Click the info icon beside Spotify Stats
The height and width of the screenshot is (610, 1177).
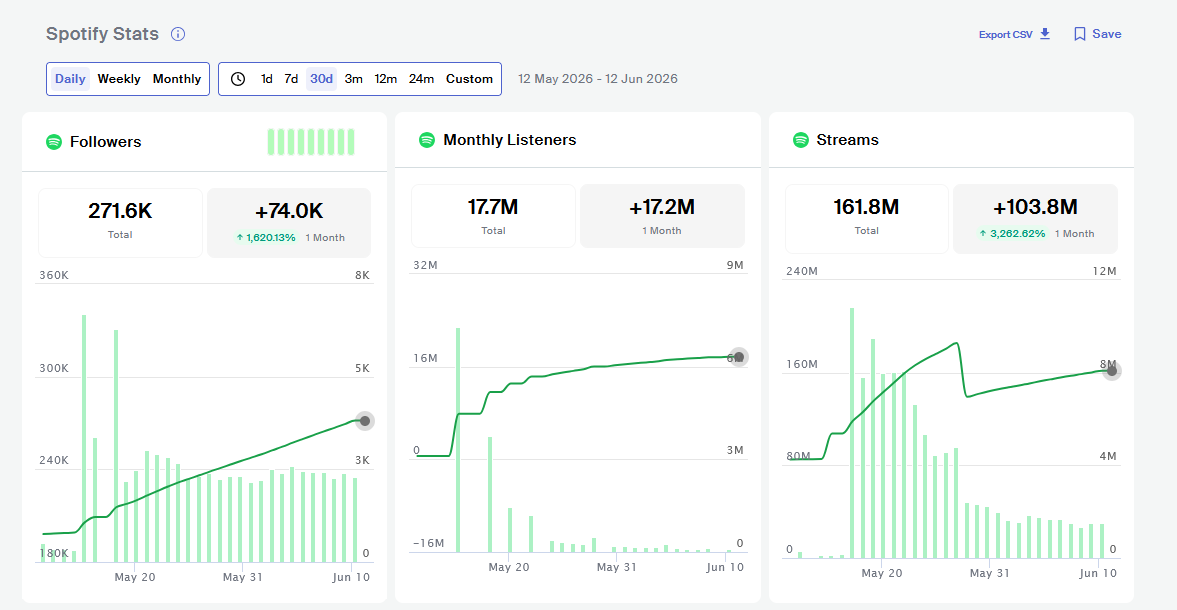pyautogui.click(x=178, y=34)
